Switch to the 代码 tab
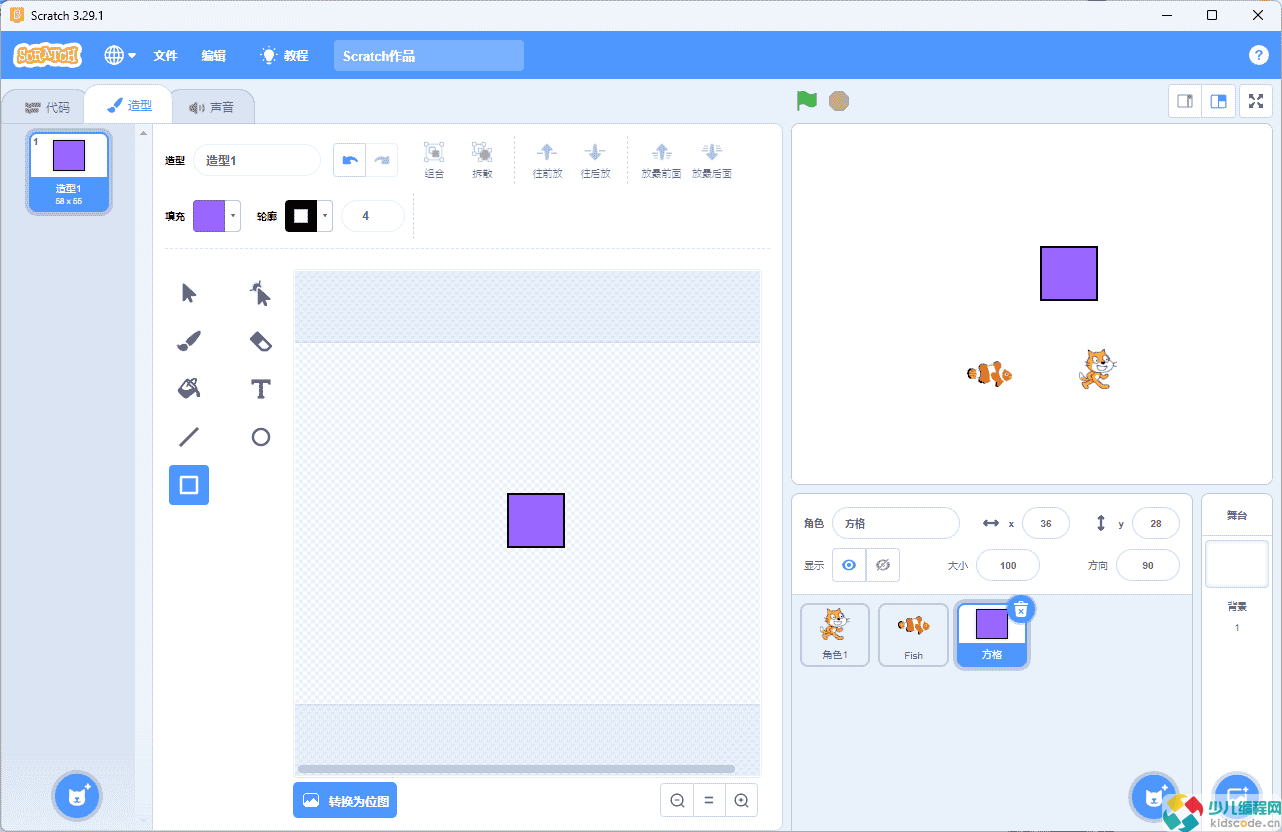The image size is (1282, 832). pos(47,107)
